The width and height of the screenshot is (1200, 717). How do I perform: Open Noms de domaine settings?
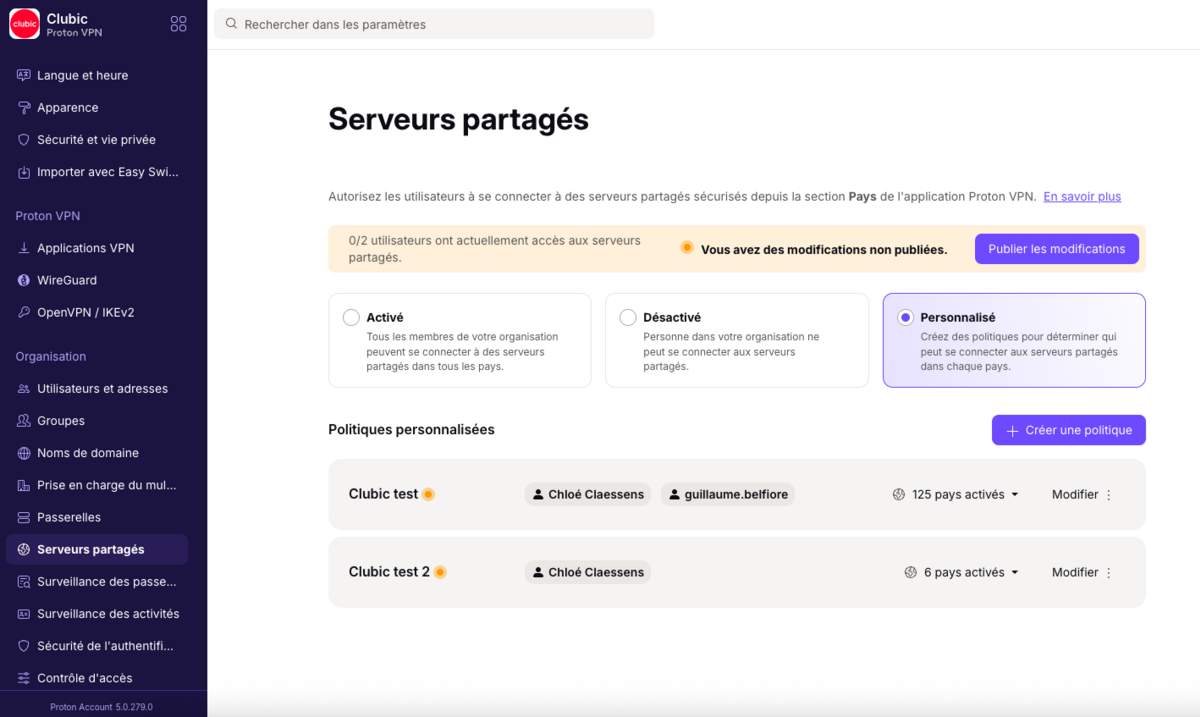tap(96, 453)
